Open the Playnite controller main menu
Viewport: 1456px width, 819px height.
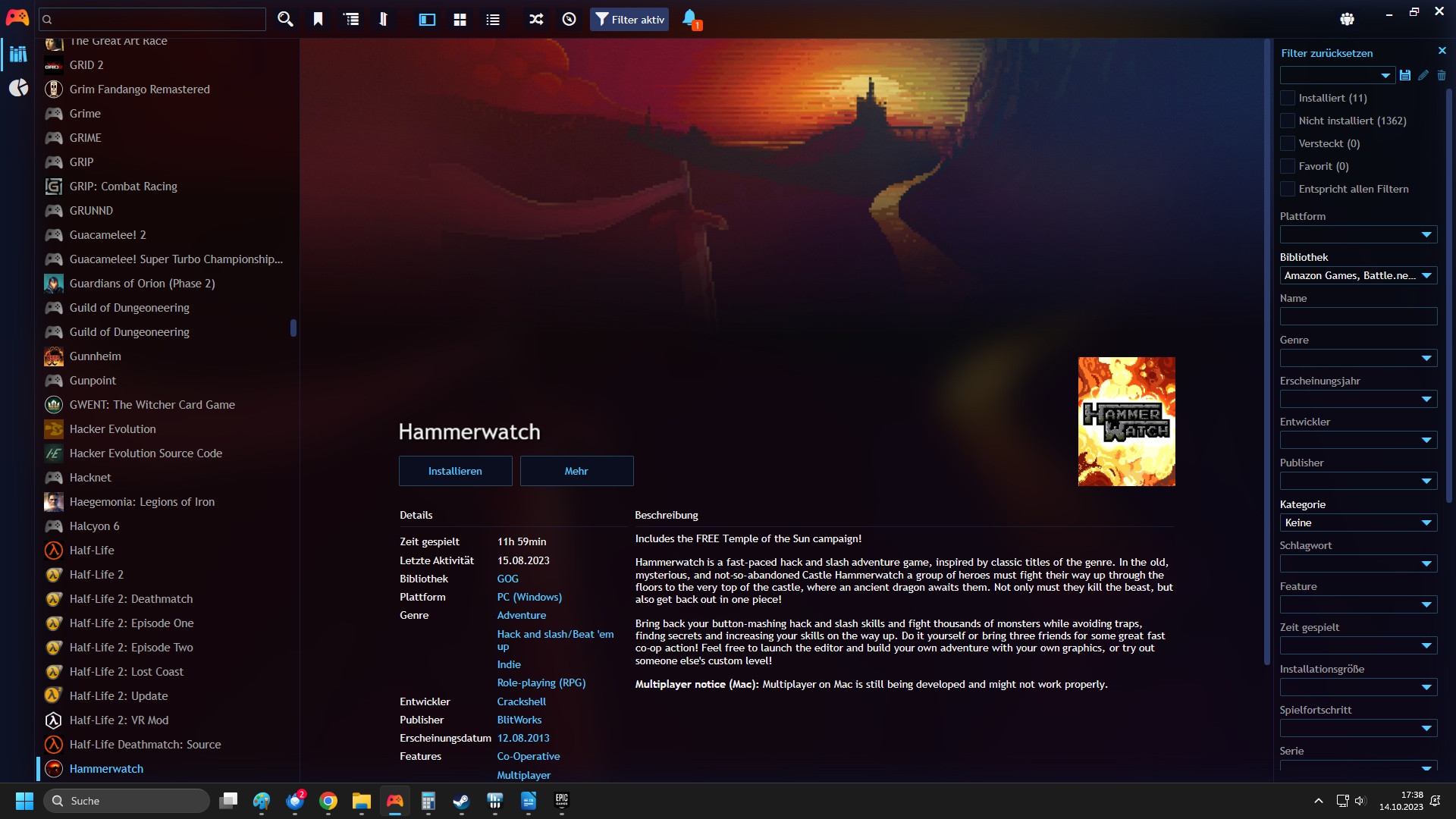[x=17, y=18]
